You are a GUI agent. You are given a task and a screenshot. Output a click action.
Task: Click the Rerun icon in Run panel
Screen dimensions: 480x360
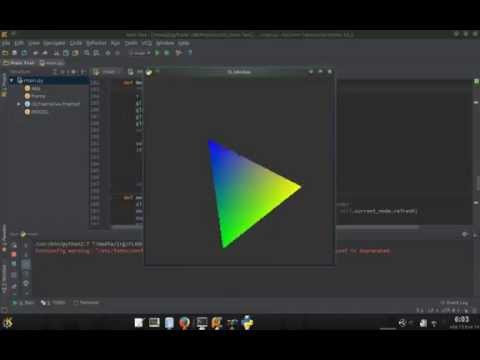pos(14,246)
